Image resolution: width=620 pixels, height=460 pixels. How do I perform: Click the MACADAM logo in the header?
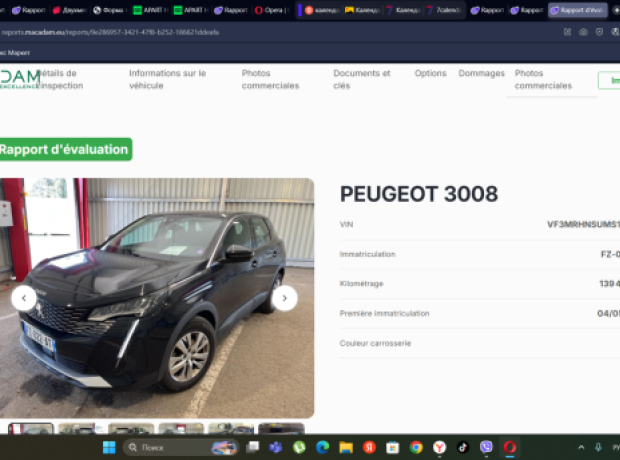(x=20, y=79)
